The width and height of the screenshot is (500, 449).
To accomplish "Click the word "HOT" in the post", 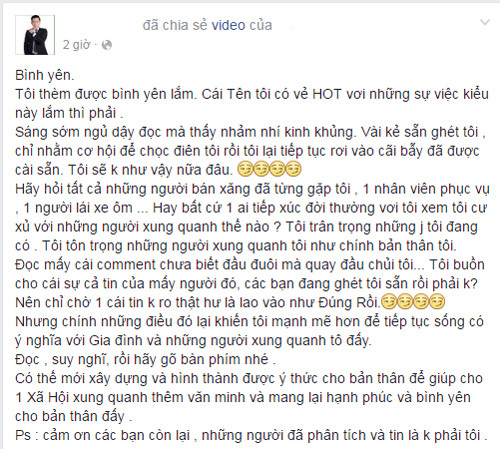I will (x=327, y=94).
